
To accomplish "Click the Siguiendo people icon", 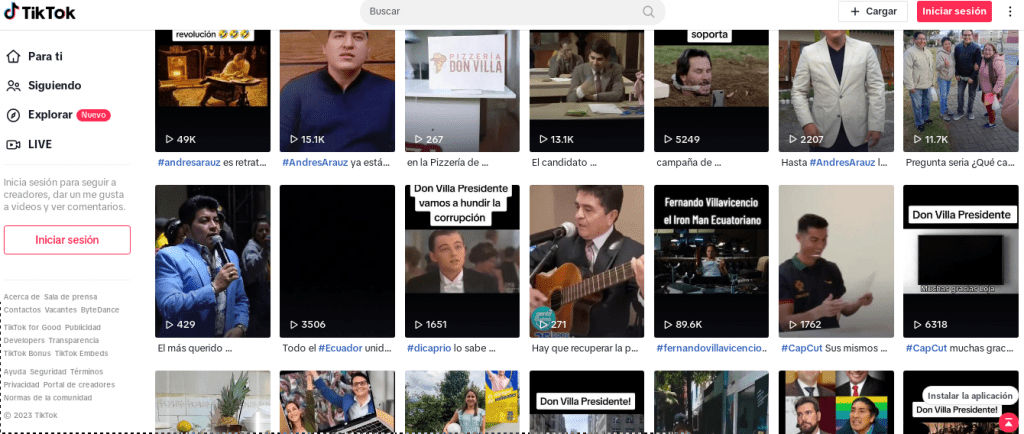I will point(13,86).
